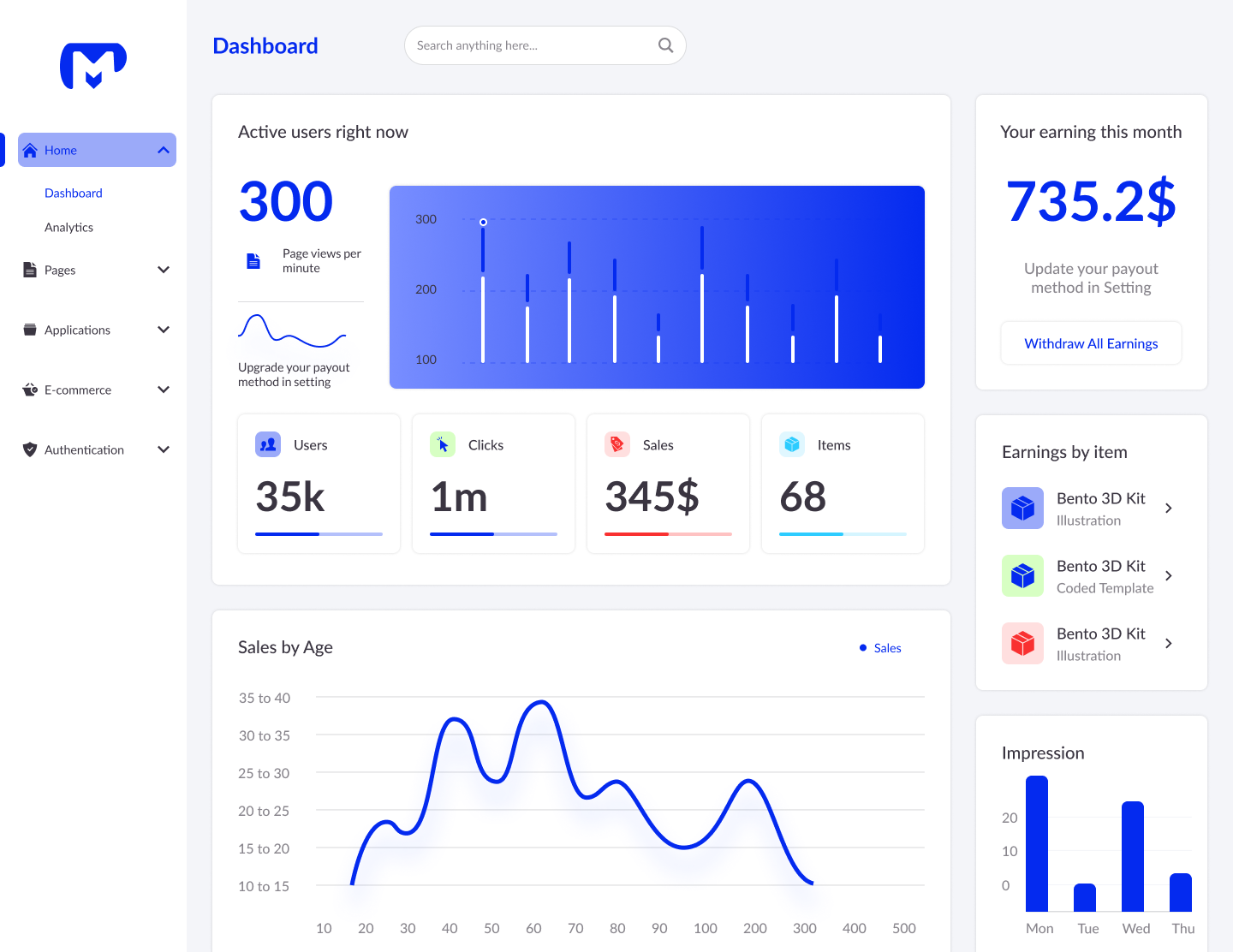Click the highlighted point on bar chart
This screenshot has width=1233, height=952.
pyautogui.click(x=483, y=222)
